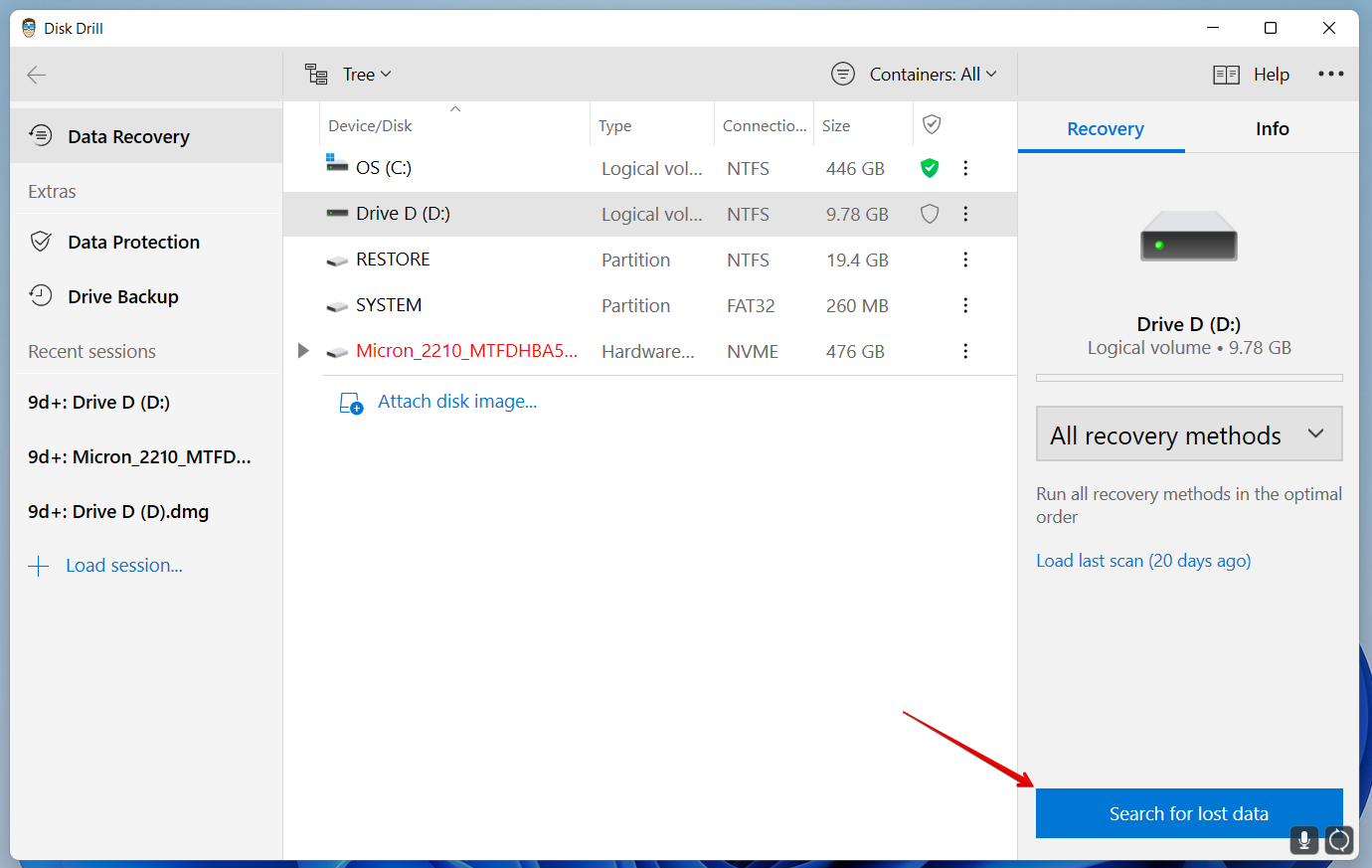The height and width of the screenshot is (868, 1372).
Task: Click Search for lost data button
Action: pyautogui.click(x=1189, y=813)
